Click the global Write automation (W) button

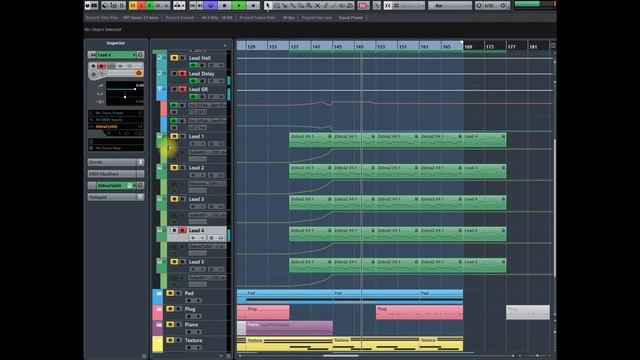tap(158, 5)
